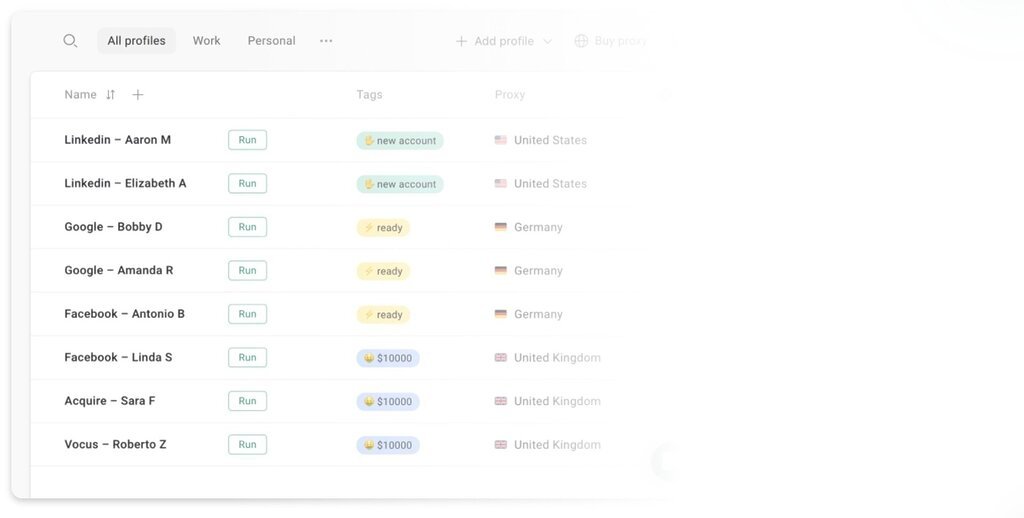Switch to the Work tab

click(x=206, y=40)
